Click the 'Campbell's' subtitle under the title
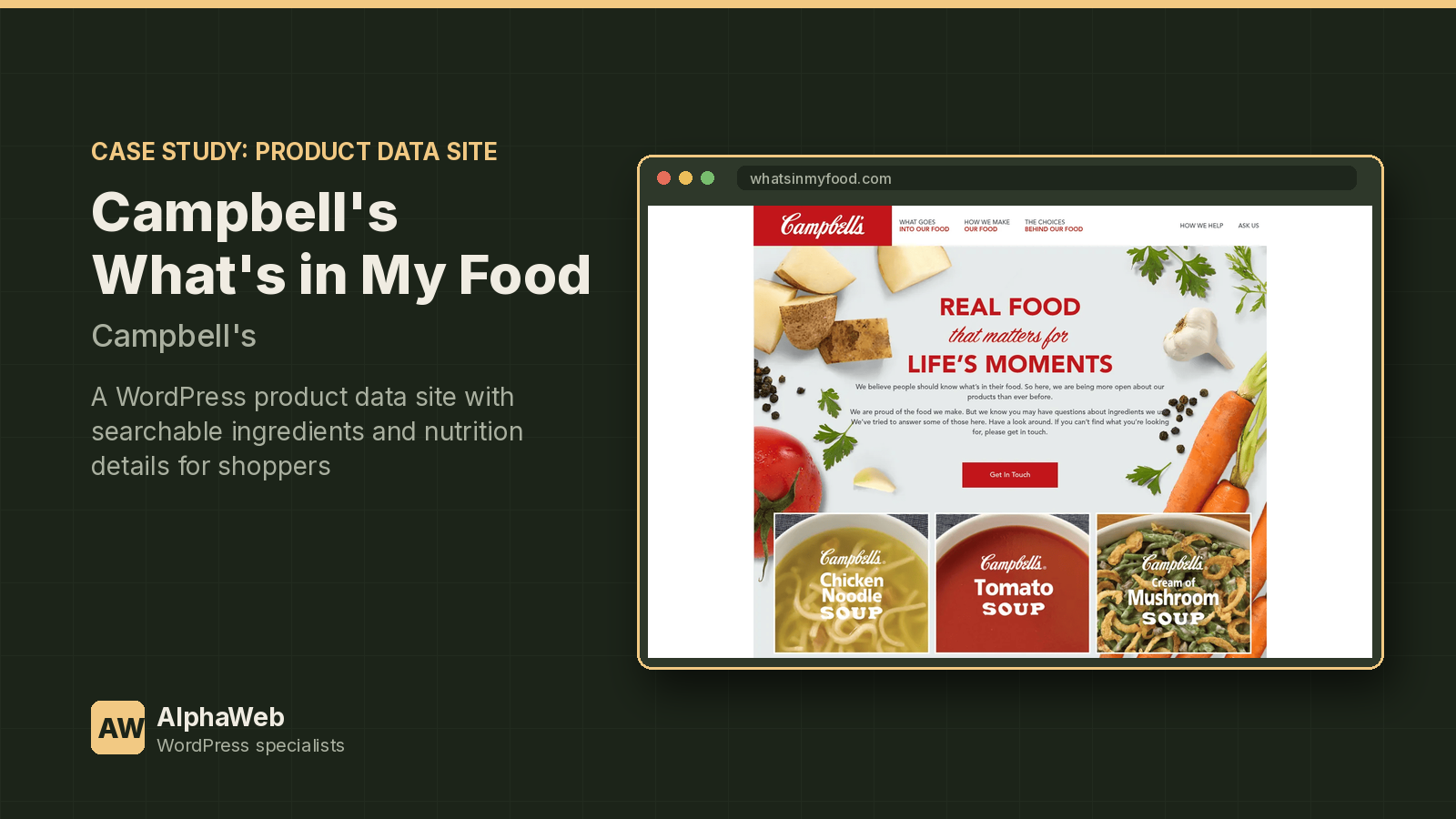 174,336
